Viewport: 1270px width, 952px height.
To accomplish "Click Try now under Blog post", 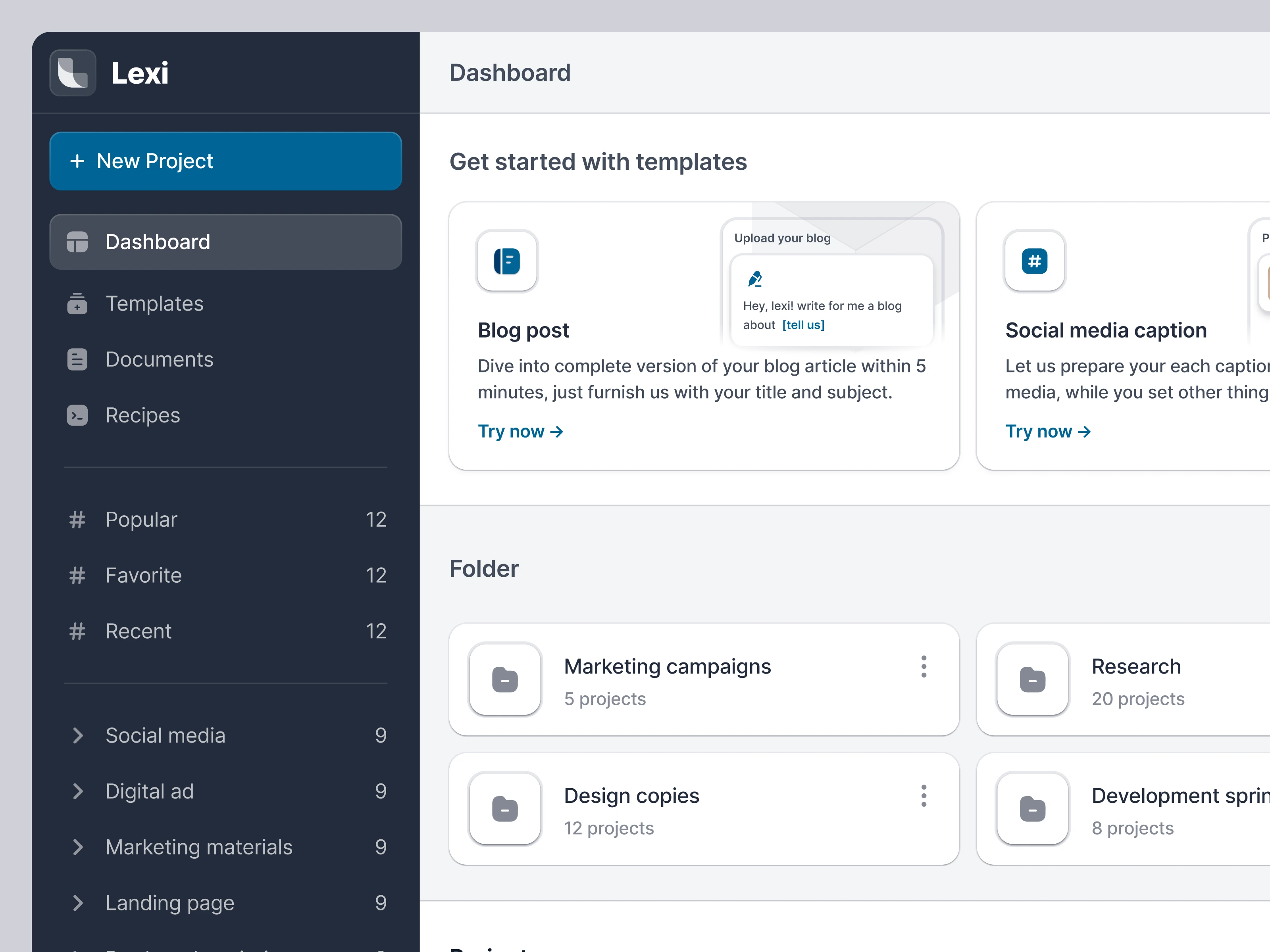I will [520, 432].
